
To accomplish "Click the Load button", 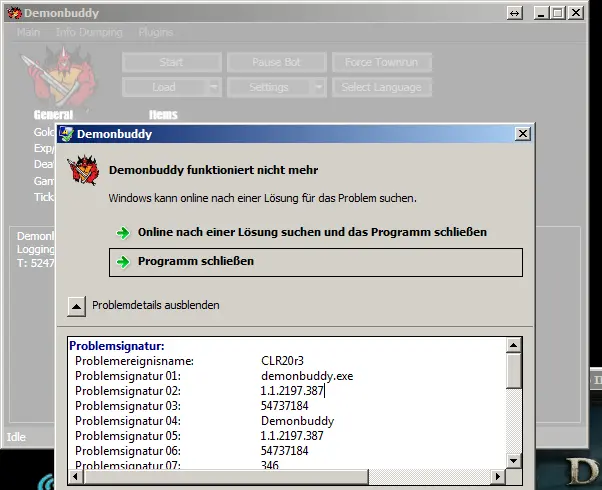I will [165, 87].
